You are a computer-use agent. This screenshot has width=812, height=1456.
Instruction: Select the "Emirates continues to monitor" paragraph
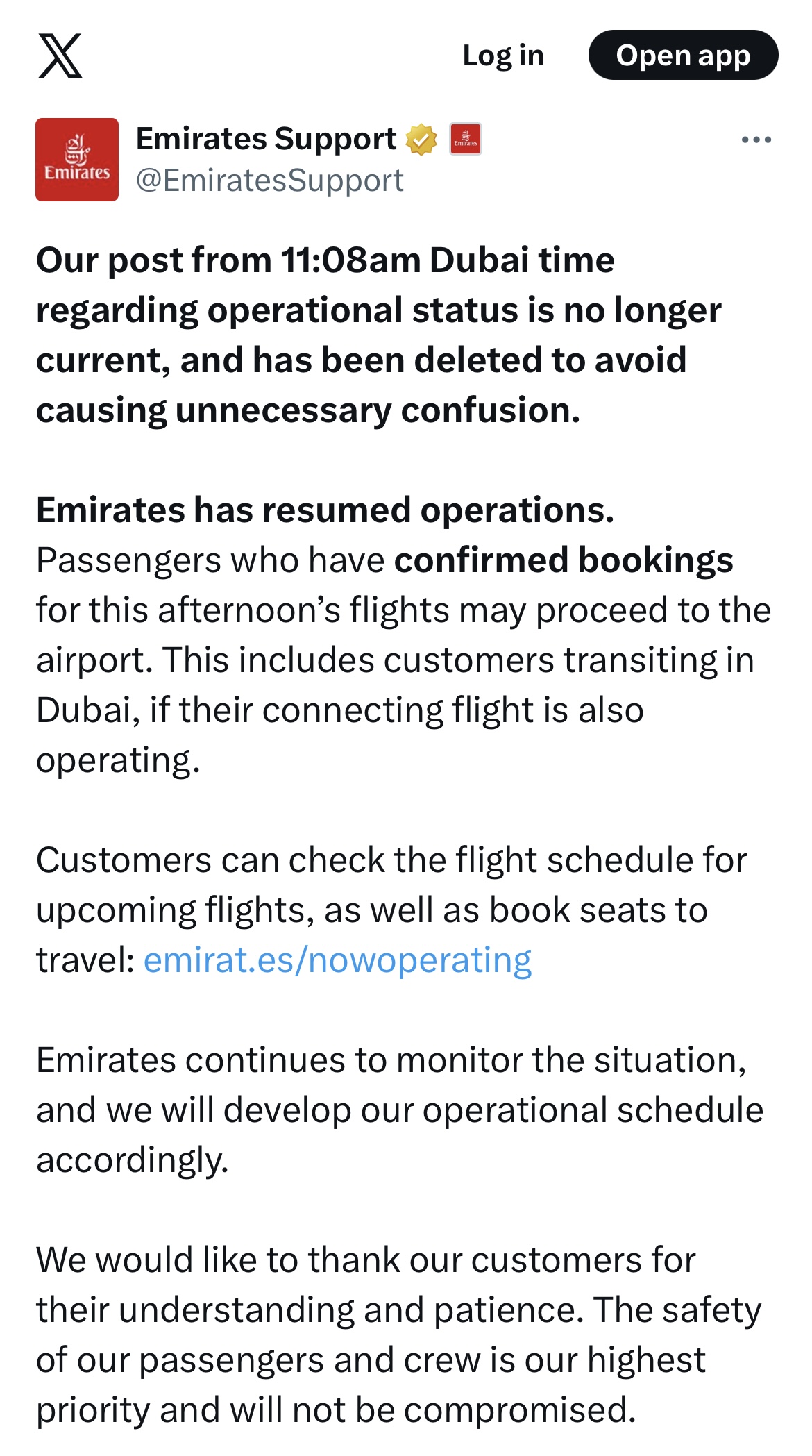click(x=391, y=1110)
